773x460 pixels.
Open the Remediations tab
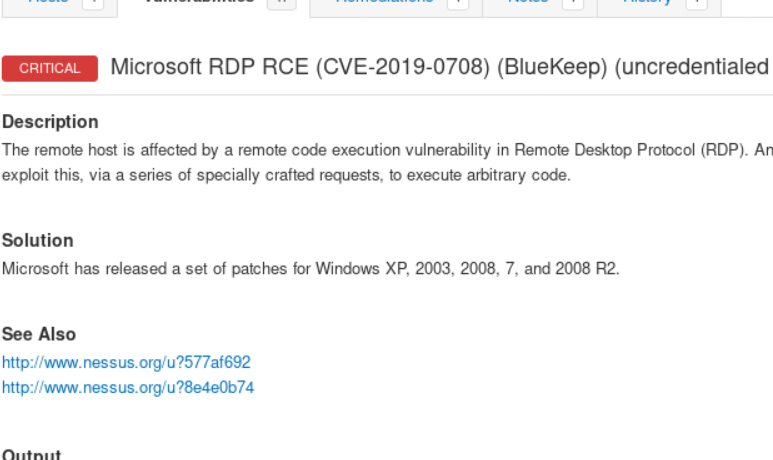click(x=383, y=3)
